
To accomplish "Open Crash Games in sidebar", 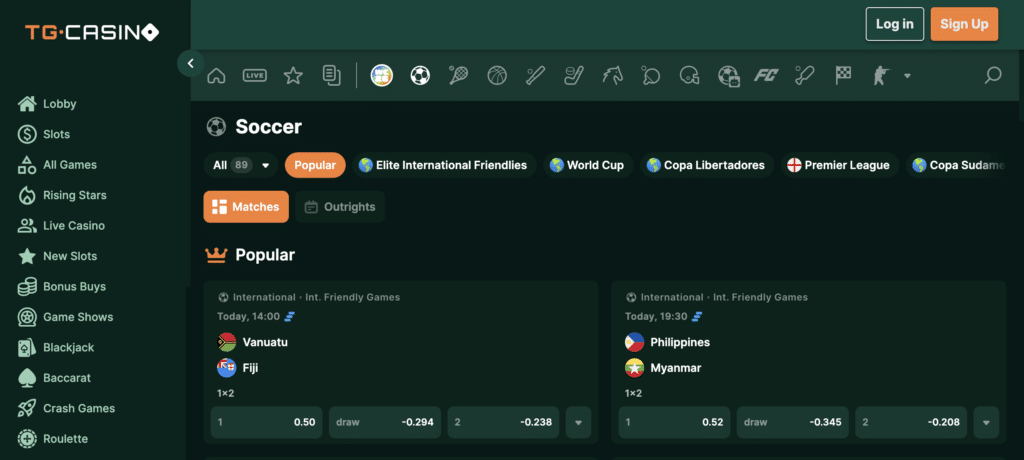I will coord(66,408).
